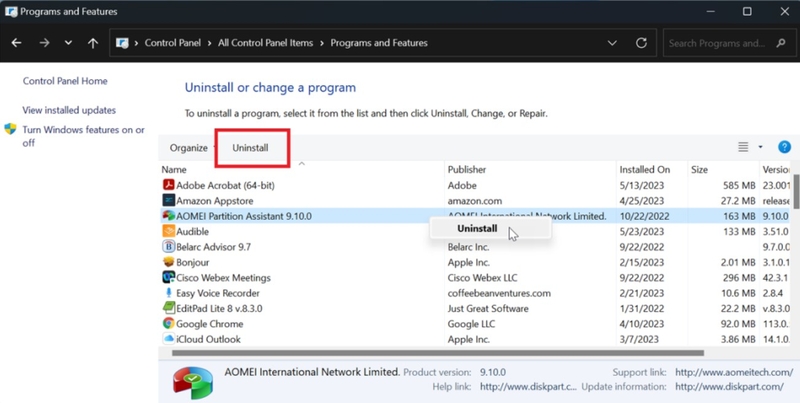The image size is (800, 403).
Task: Sort by the Name column header
Action: 174,169
